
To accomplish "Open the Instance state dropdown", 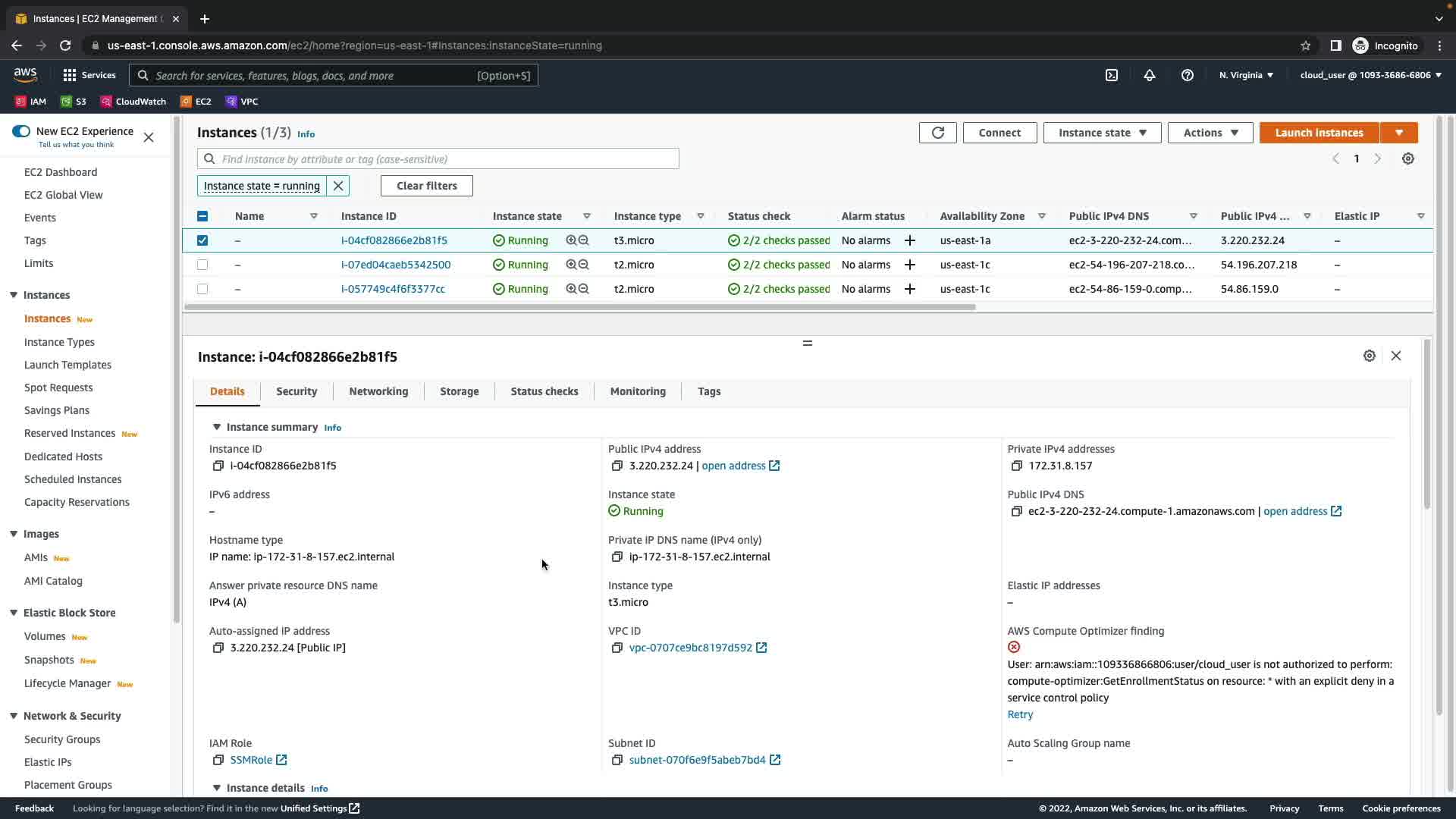I will point(1102,133).
